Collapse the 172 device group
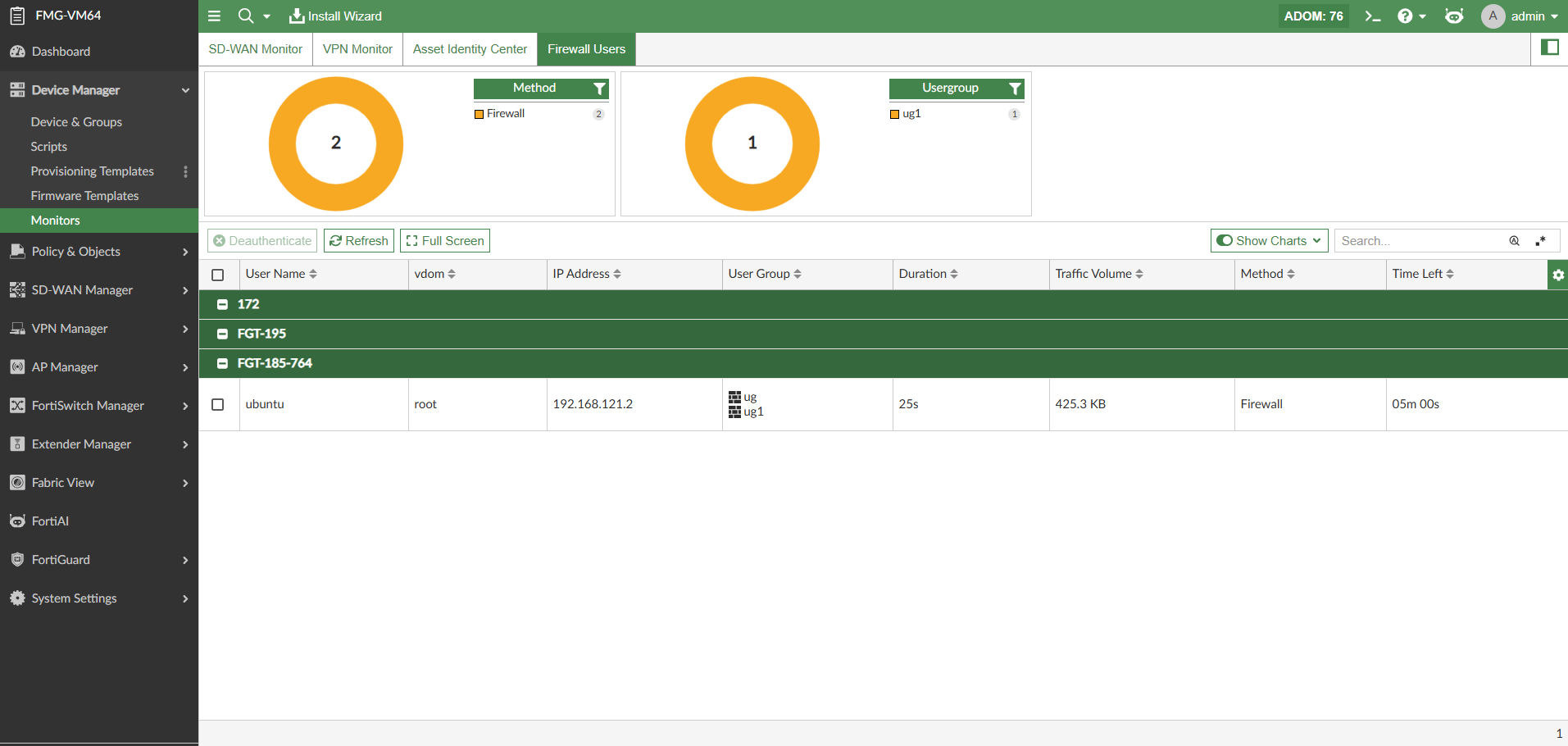 tap(222, 304)
